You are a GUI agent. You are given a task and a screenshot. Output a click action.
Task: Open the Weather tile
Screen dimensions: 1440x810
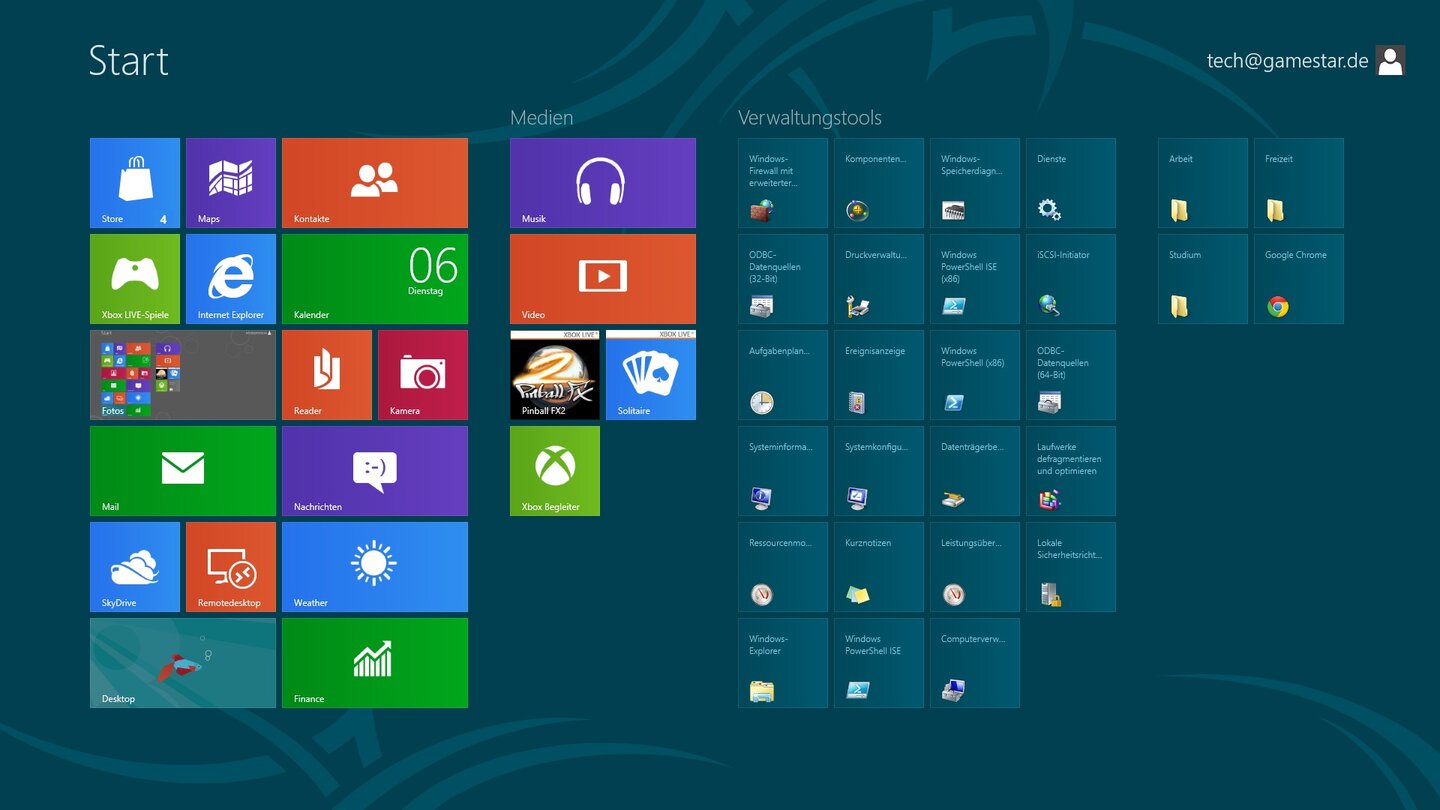[375, 567]
